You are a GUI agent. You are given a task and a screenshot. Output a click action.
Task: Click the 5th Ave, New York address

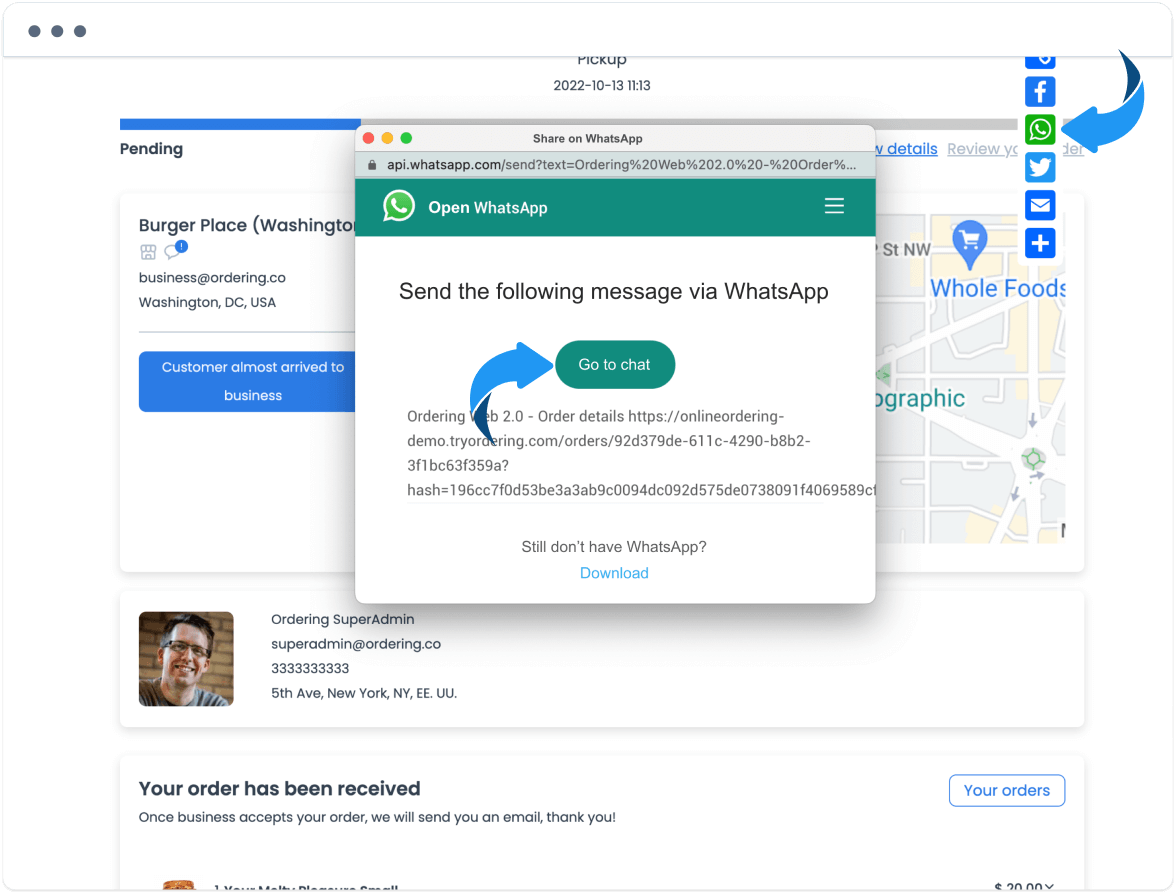point(364,693)
